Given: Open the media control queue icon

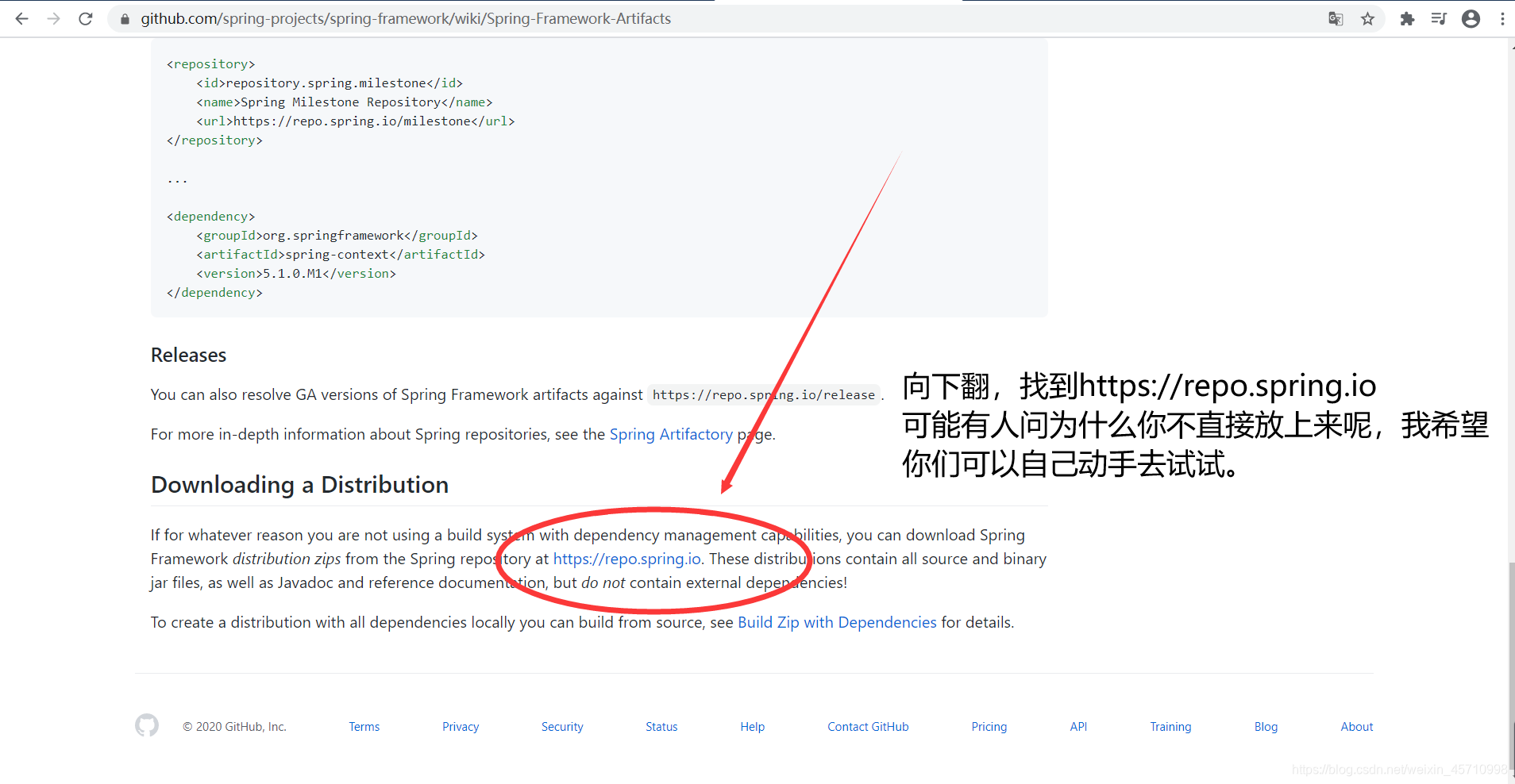Looking at the screenshot, I should [1439, 18].
